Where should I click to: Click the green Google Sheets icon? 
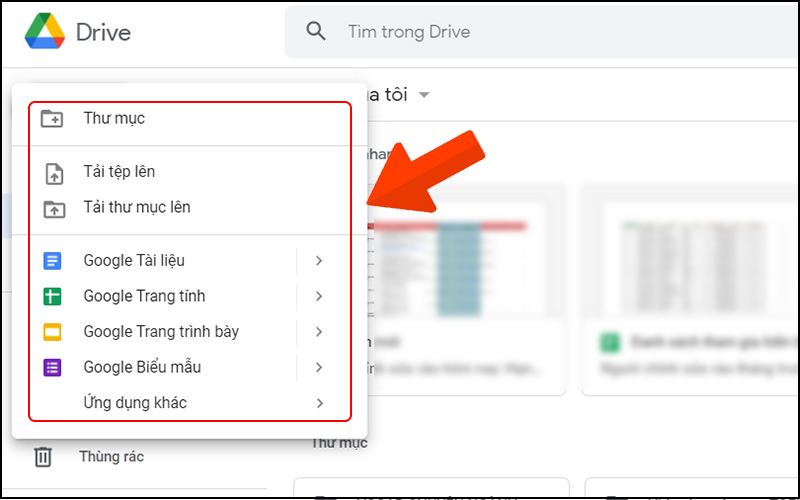52,296
